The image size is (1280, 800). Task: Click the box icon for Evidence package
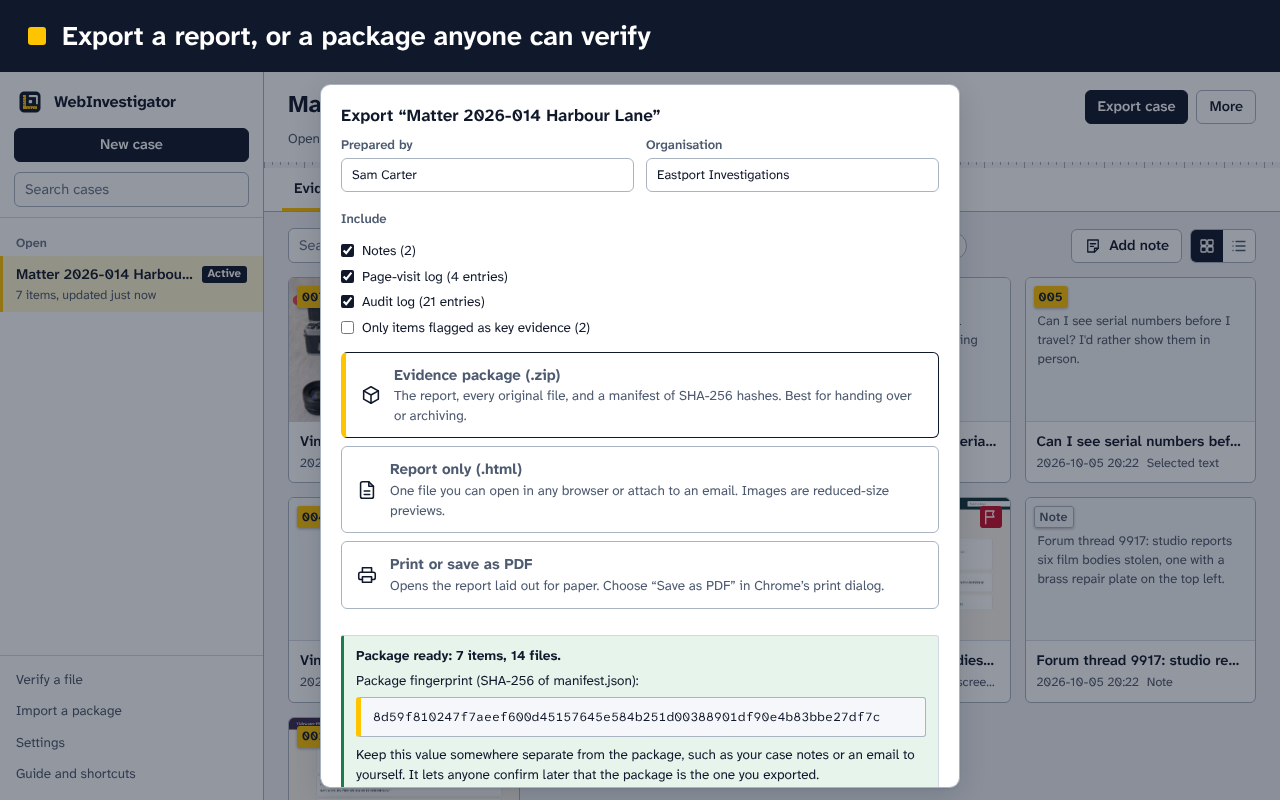coord(371,395)
